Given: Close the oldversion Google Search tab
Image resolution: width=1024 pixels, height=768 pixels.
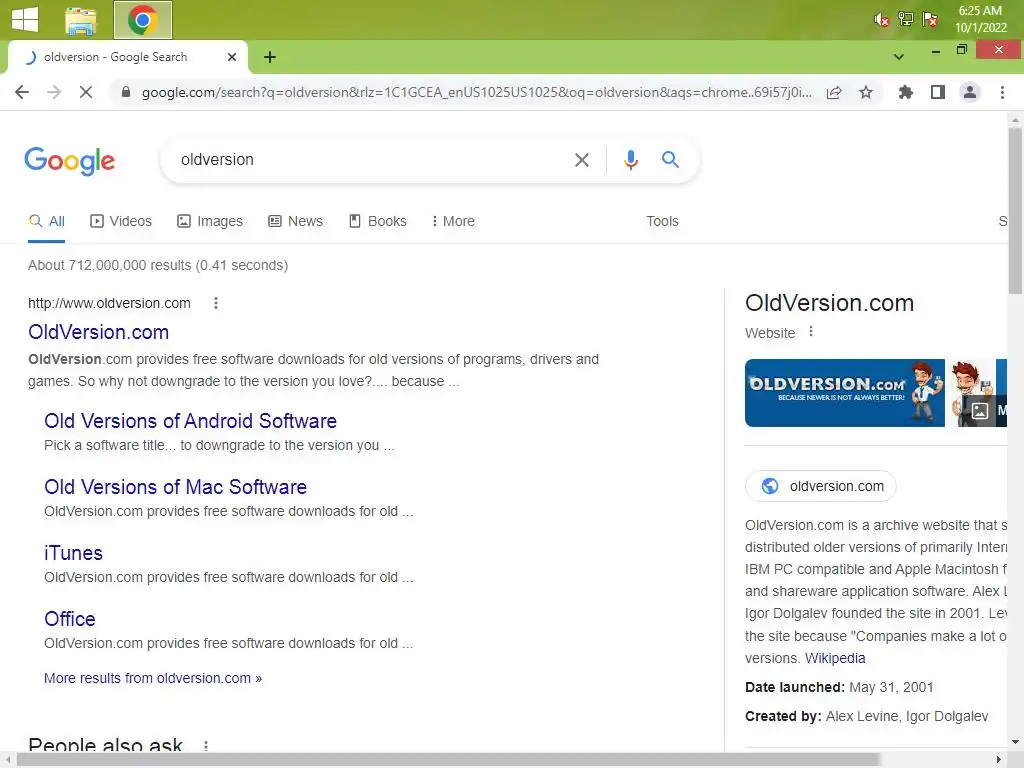Looking at the screenshot, I should [x=232, y=57].
